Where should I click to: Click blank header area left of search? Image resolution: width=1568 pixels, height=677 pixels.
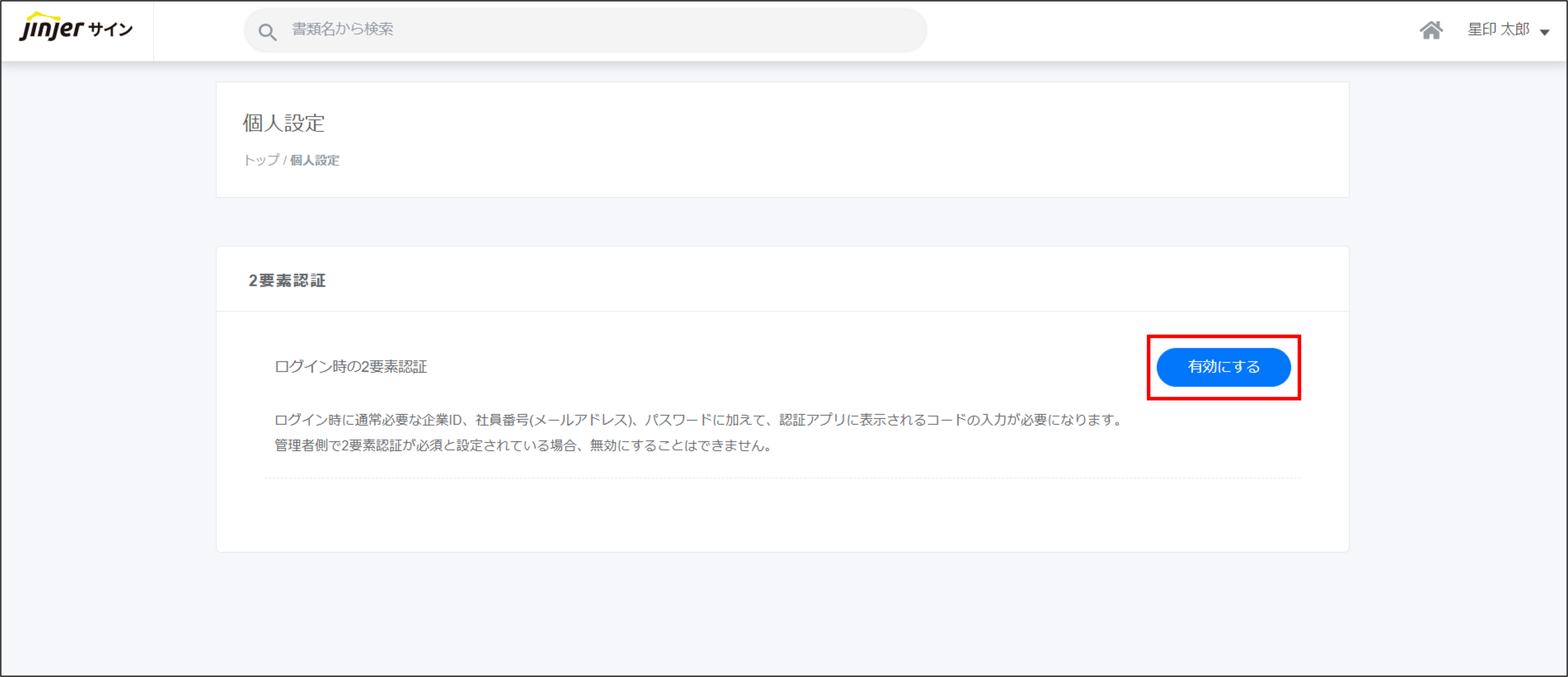(x=198, y=31)
